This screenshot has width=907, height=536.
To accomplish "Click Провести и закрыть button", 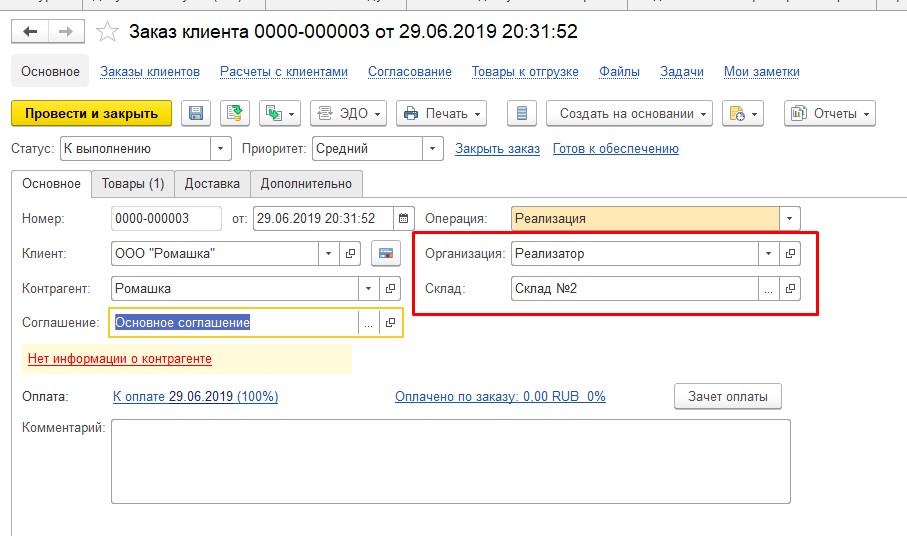I will [91, 113].
